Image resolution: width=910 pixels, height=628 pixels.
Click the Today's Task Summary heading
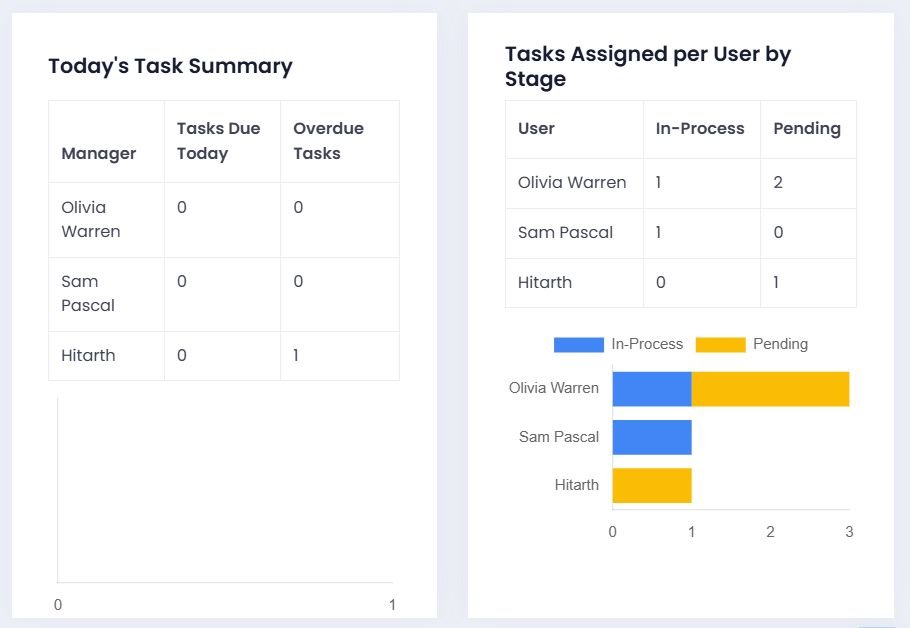170,66
